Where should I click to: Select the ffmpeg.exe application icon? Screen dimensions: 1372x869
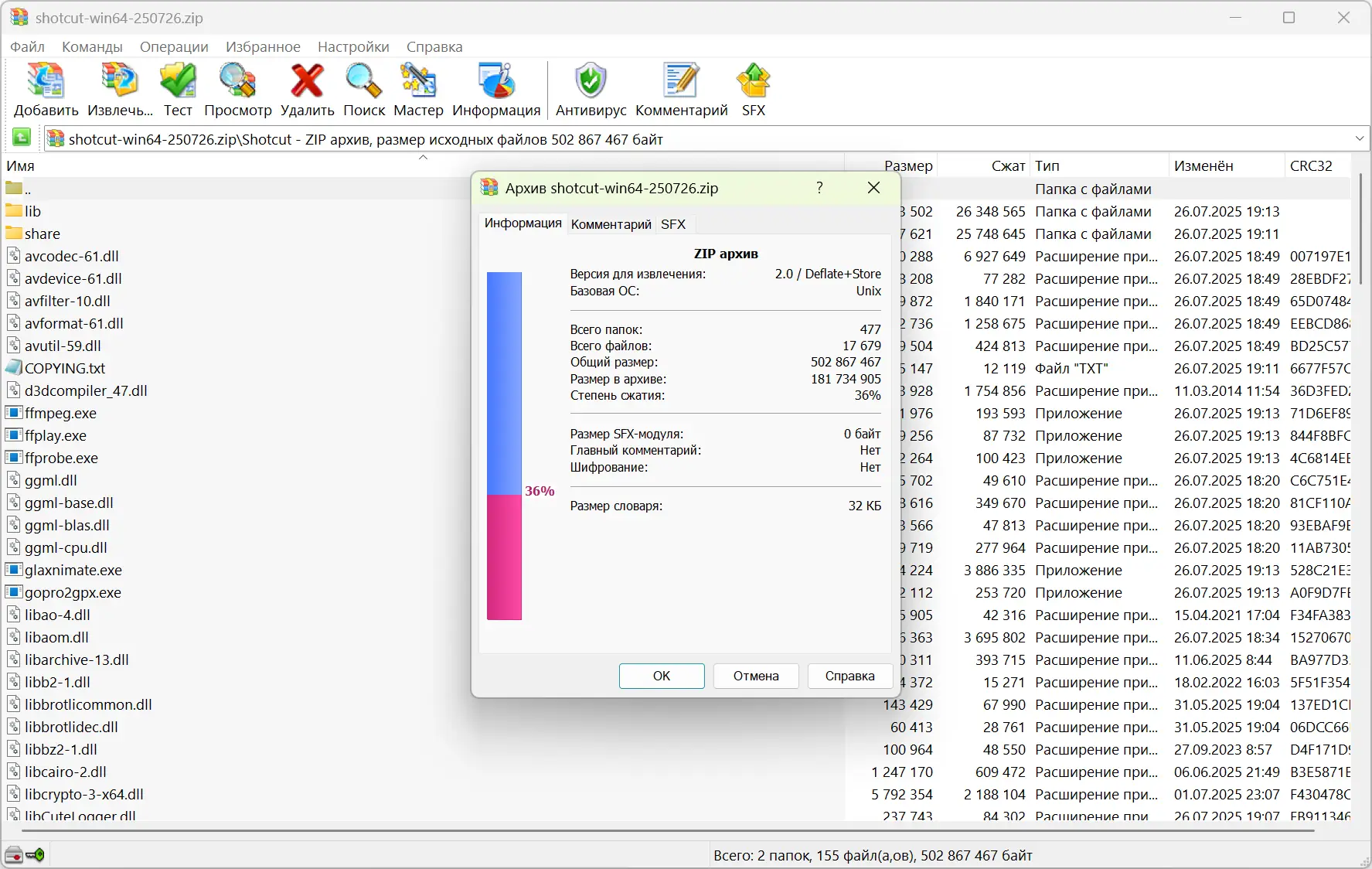(x=14, y=412)
